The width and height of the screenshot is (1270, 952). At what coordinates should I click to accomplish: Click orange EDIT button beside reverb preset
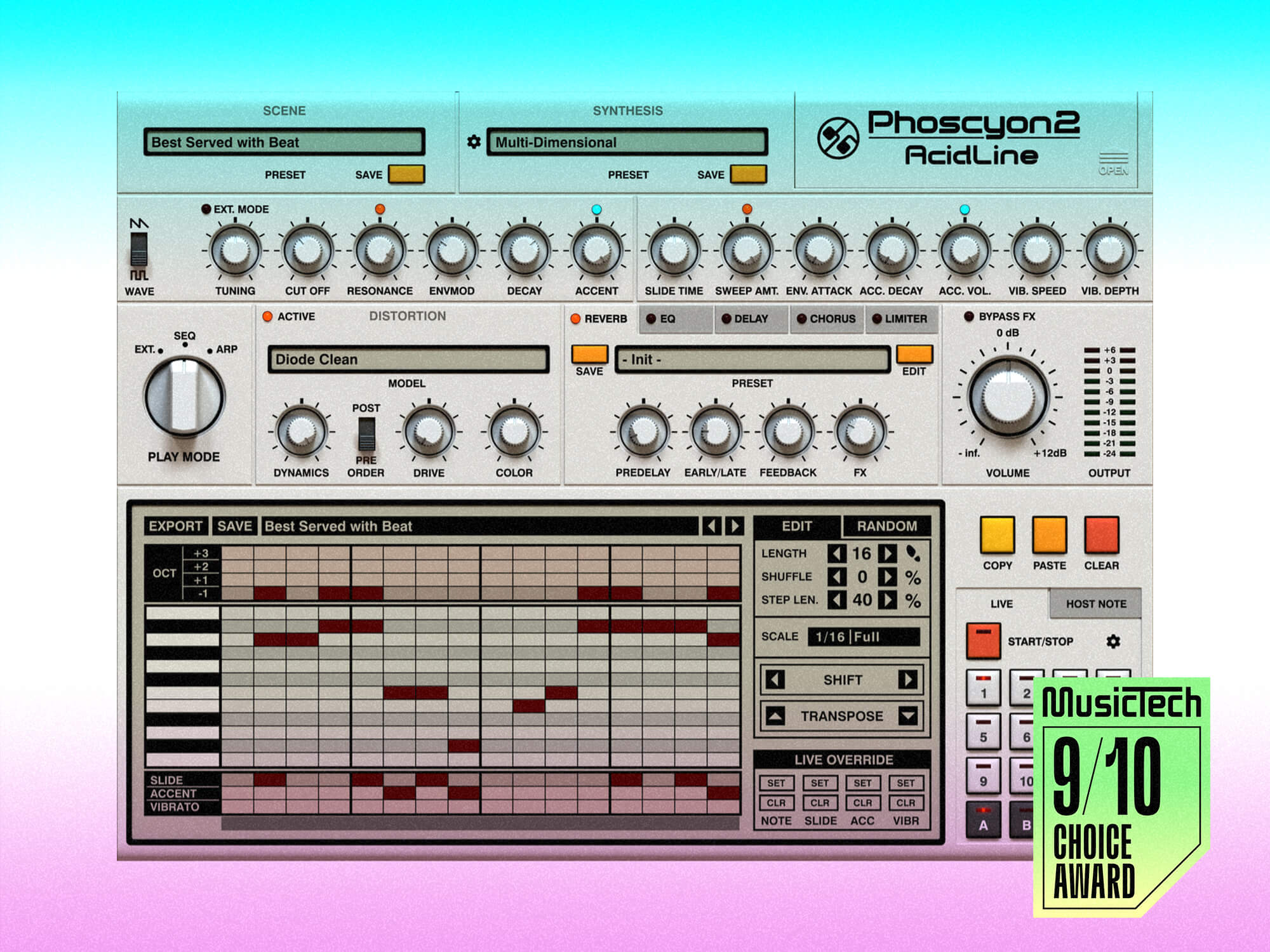tap(914, 354)
